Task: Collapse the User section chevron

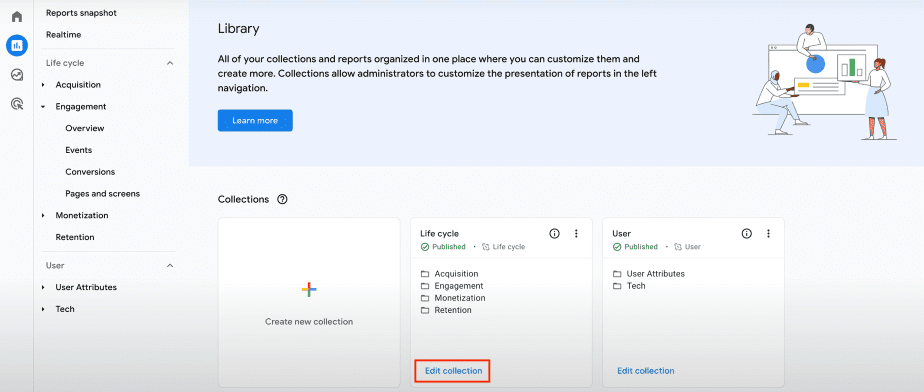Action: 170,266
